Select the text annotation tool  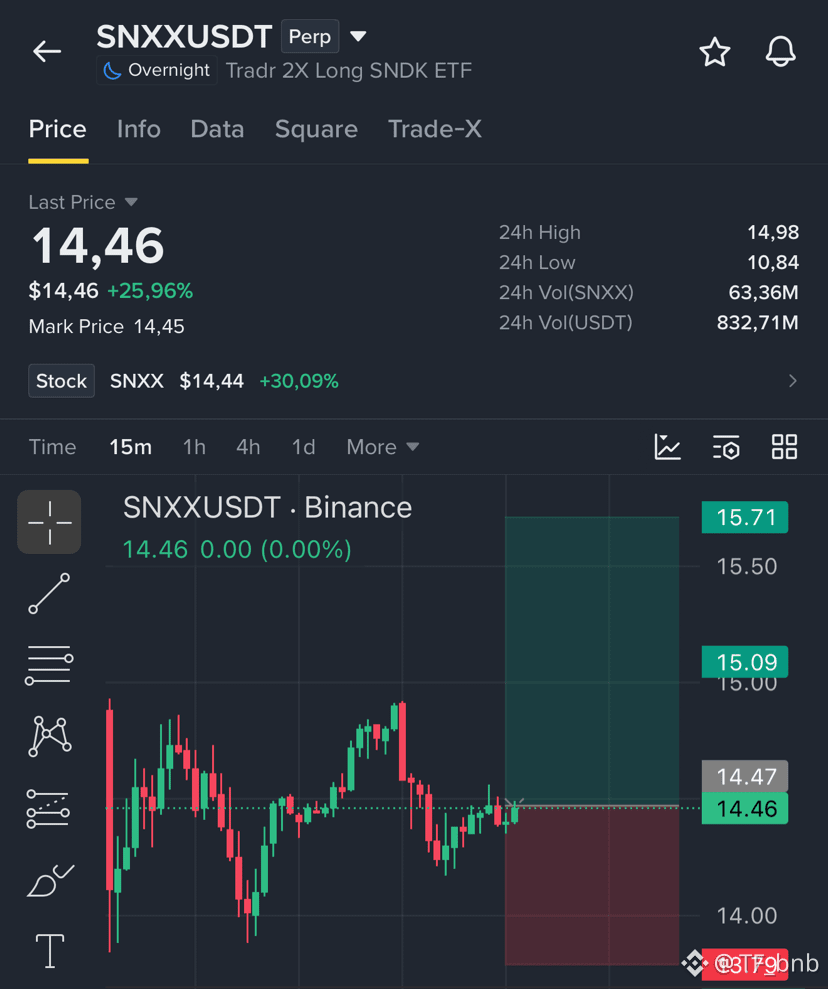(x=49, y=951)
